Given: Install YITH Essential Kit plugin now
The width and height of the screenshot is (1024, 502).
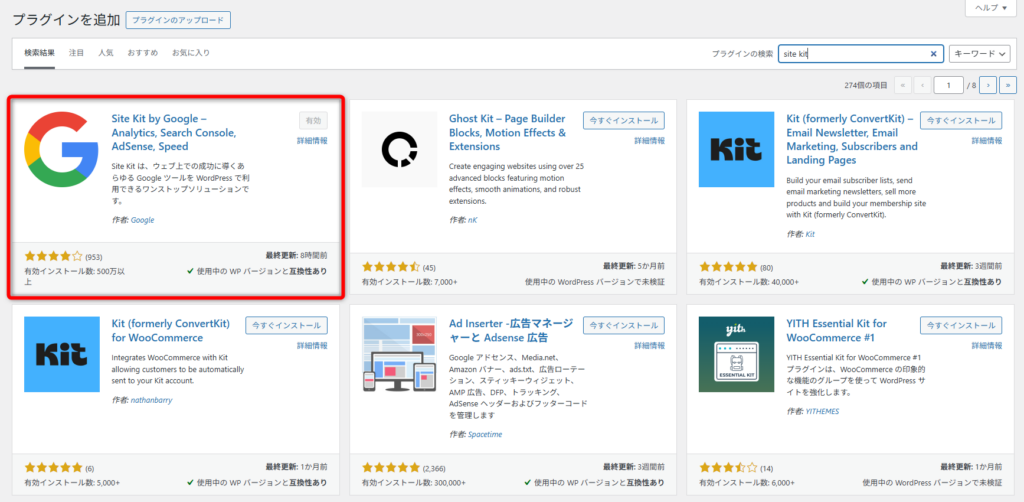Looking at the screenshot, I should (961, 326).
